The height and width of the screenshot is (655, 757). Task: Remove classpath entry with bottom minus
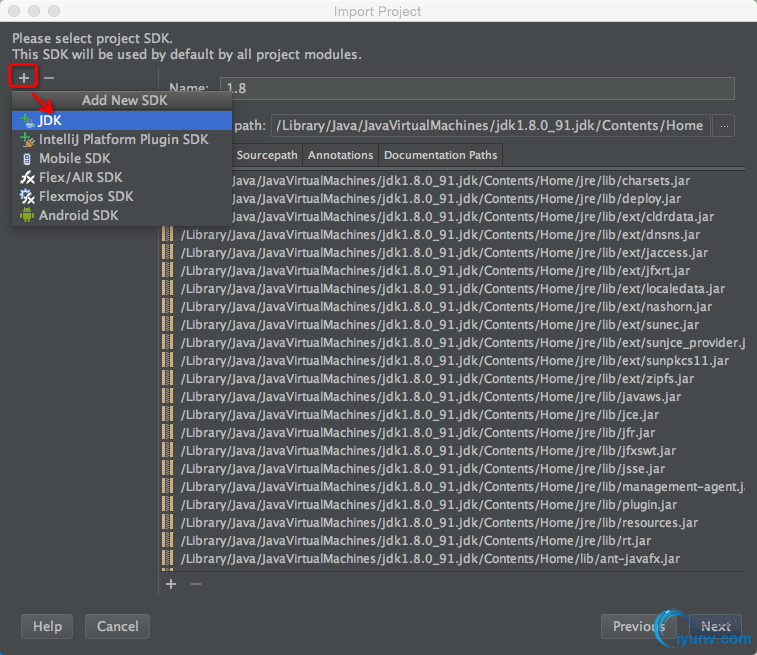(196, 584)
